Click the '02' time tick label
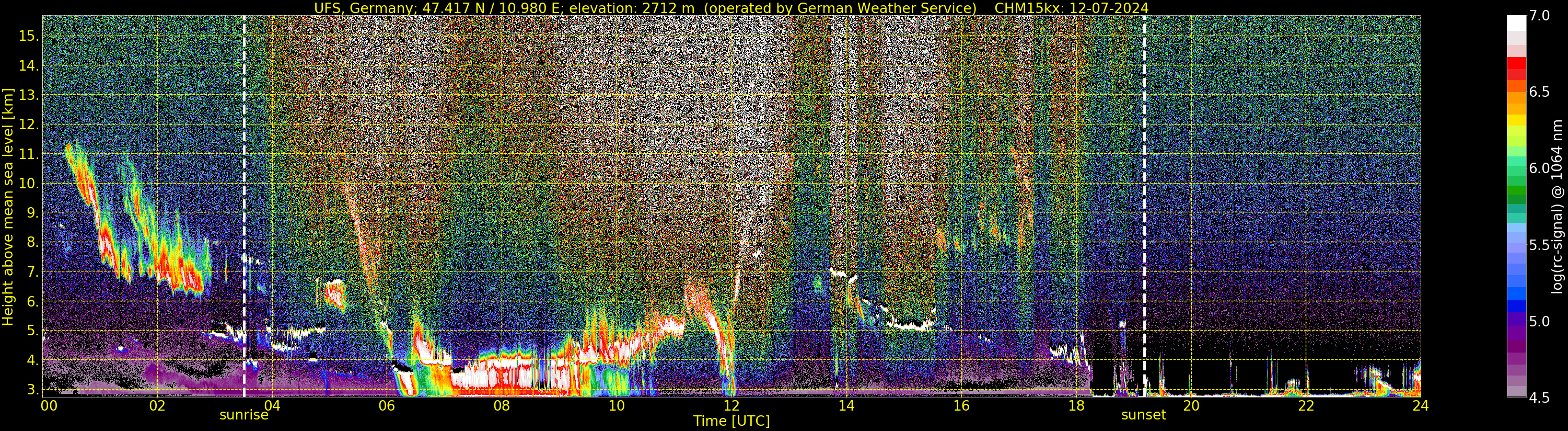The image size is (1568, 431). pos(157,406)
